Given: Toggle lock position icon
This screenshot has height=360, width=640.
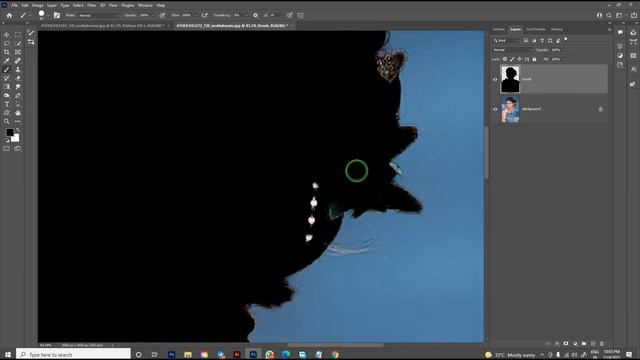Looking at the screenshot, I should point(519,59).
